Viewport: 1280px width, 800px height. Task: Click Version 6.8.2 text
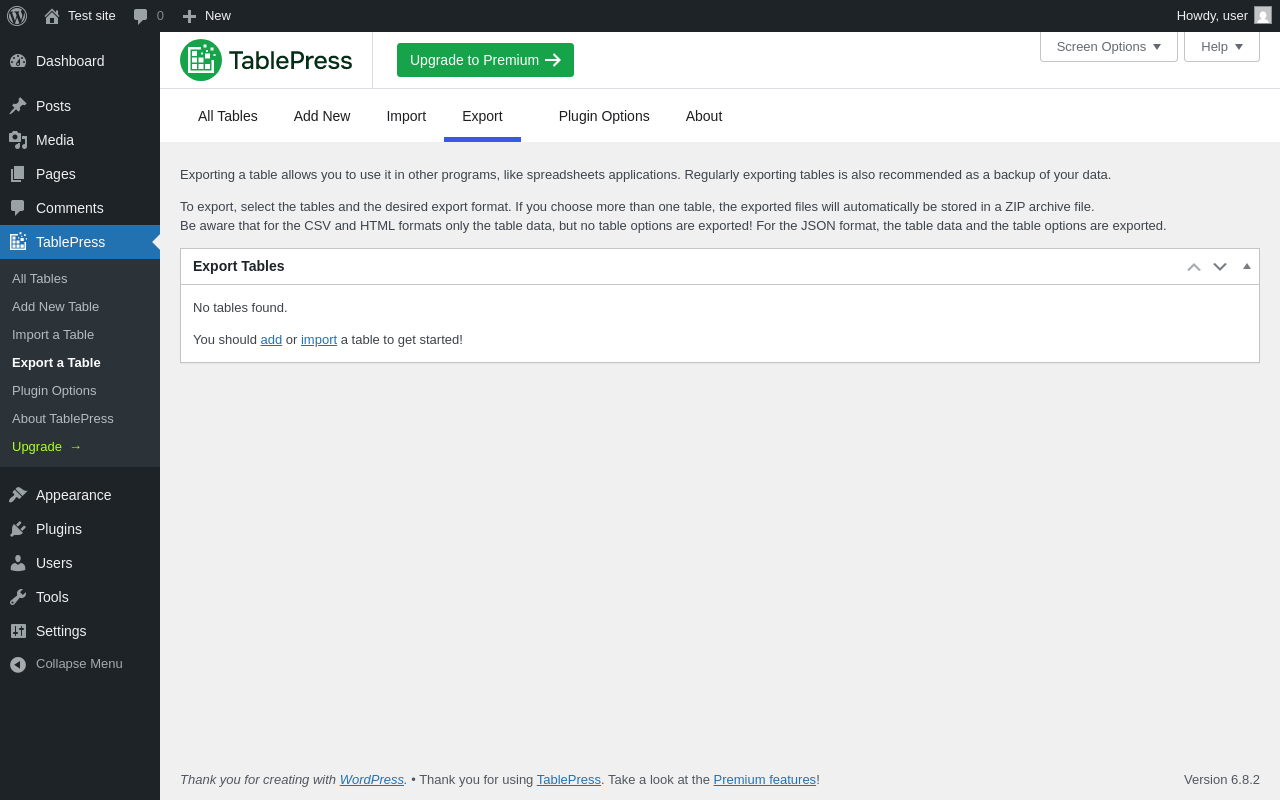click(x=1222, y=780)
